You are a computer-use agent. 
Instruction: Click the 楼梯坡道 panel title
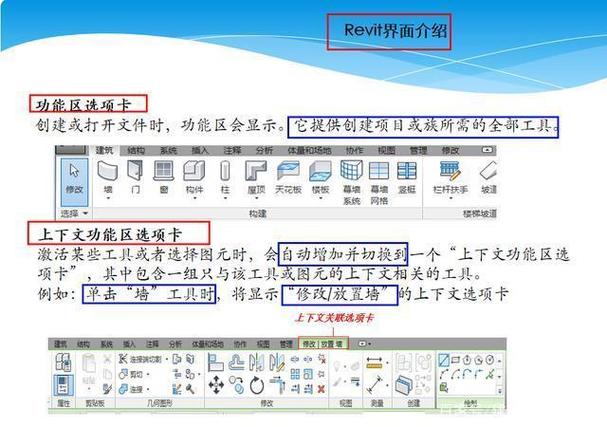480,213
